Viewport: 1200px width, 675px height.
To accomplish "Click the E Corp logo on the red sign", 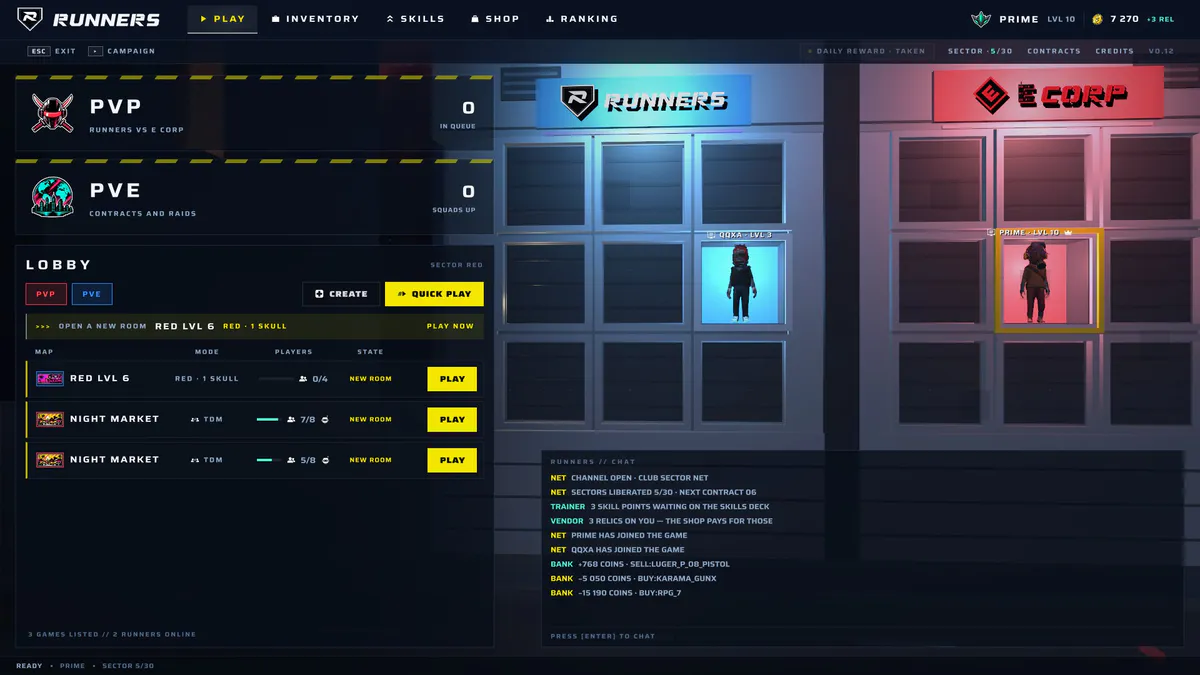I will coord(992,96).
